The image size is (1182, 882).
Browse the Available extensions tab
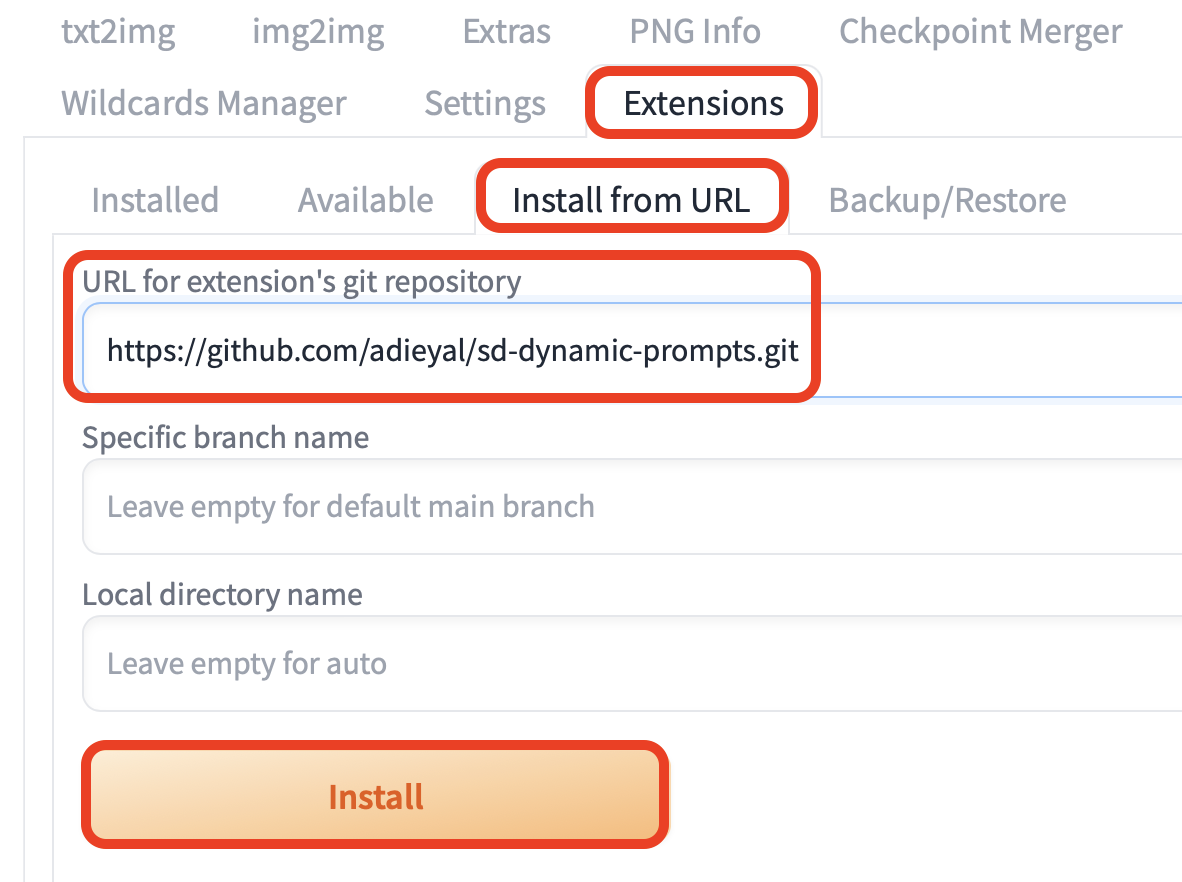click(x=365, y=200)
